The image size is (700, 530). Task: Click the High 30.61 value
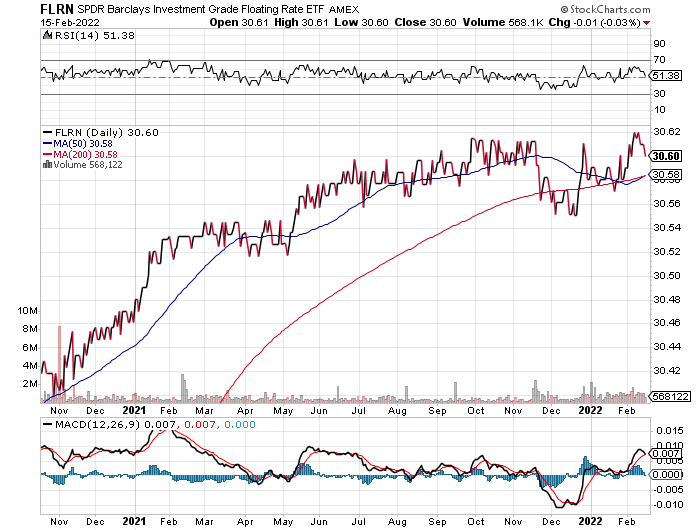tap(301, 22)
